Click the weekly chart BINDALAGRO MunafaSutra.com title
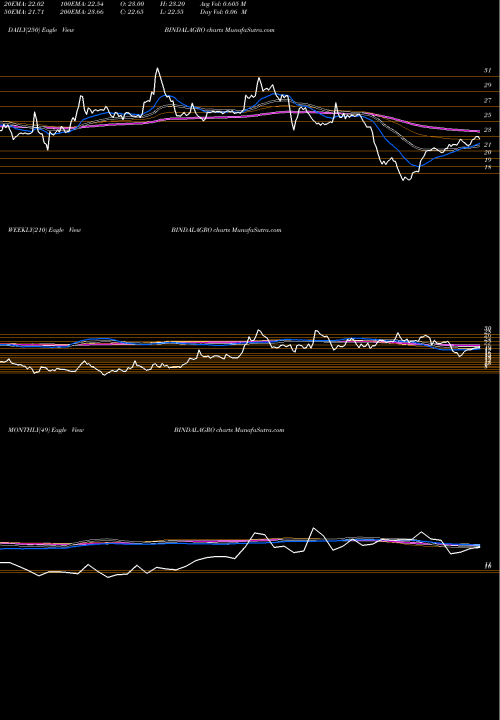 click(226, 230)
